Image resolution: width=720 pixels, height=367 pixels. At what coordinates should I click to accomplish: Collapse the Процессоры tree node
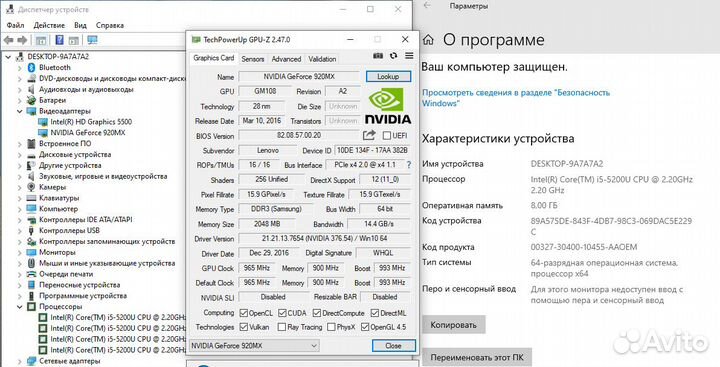(x=20, y=306)
